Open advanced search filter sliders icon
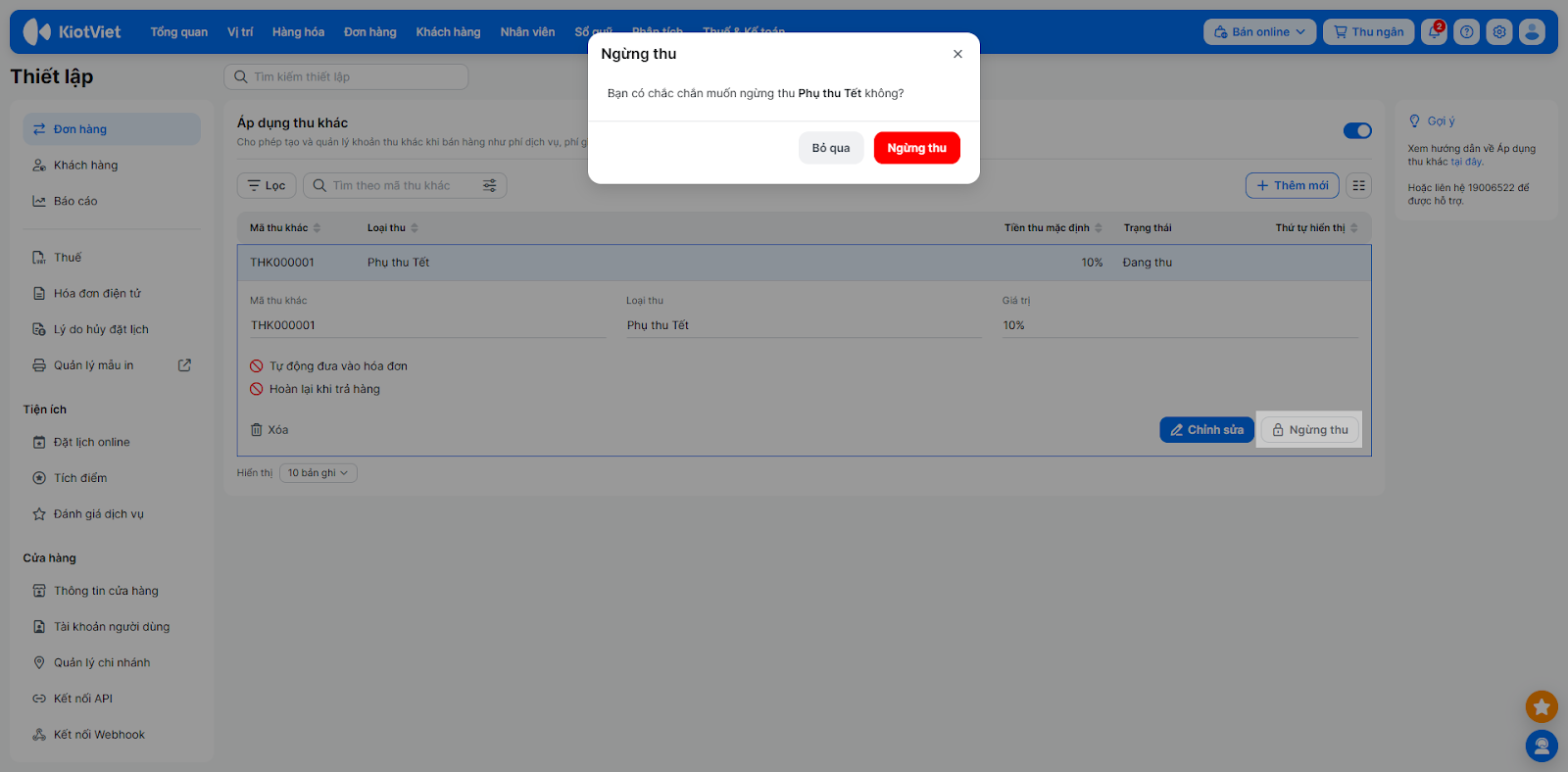This screenshot has height=772, width=1568. click(x=490, y=185)
